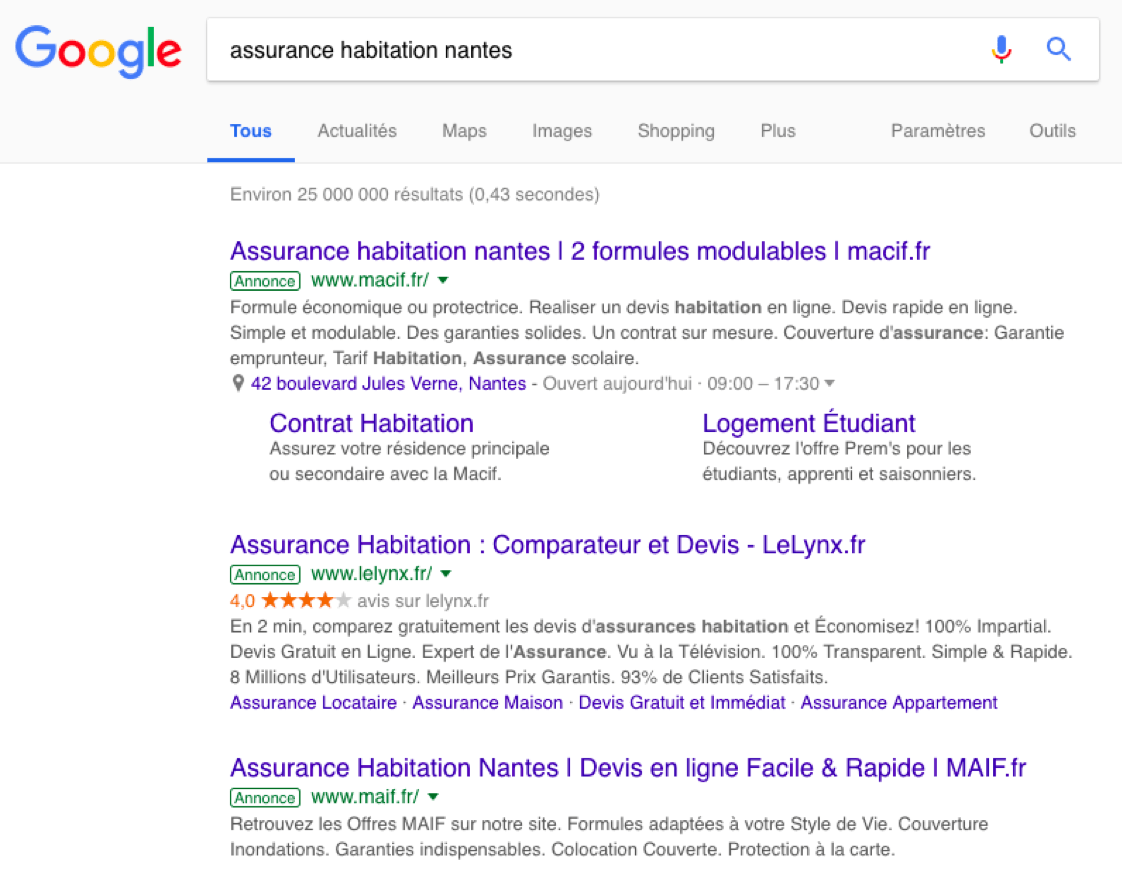Click the map pin icon by Macif address
1122x870 pixels.
(238, 383)
